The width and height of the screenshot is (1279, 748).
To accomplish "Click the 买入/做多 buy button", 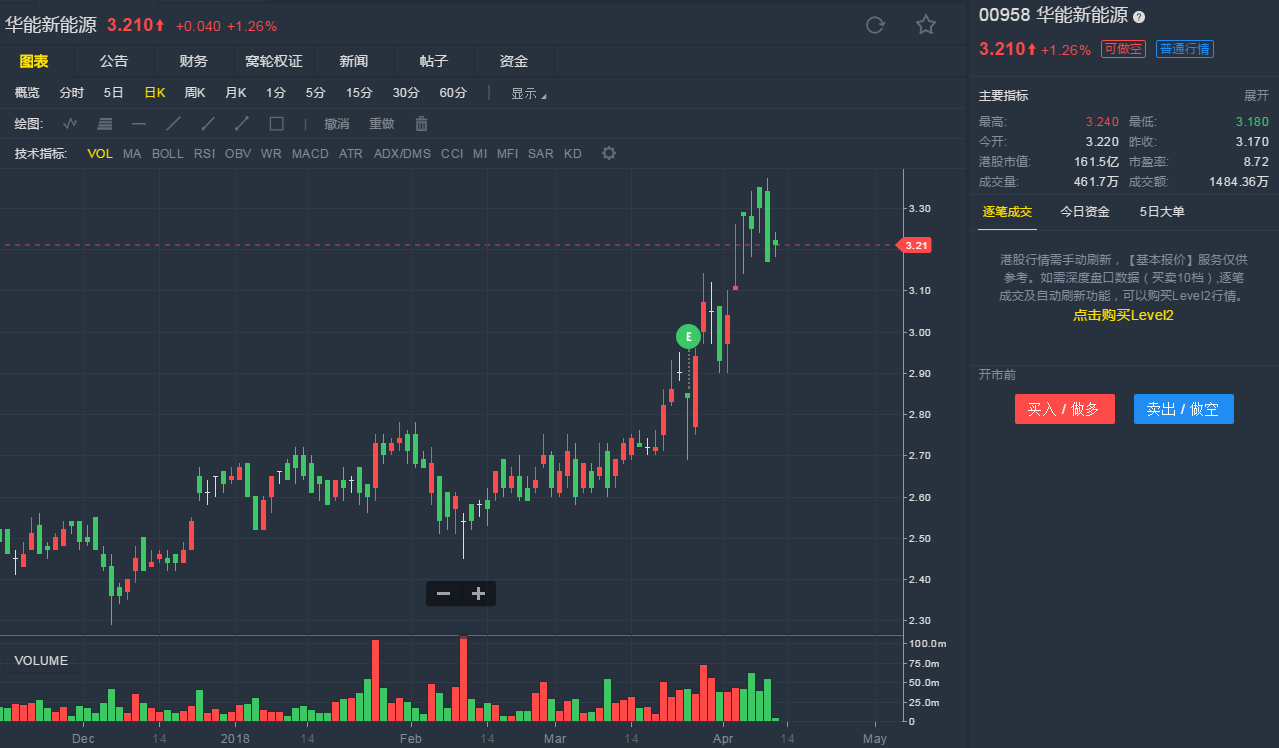I will coord(1064,408).
